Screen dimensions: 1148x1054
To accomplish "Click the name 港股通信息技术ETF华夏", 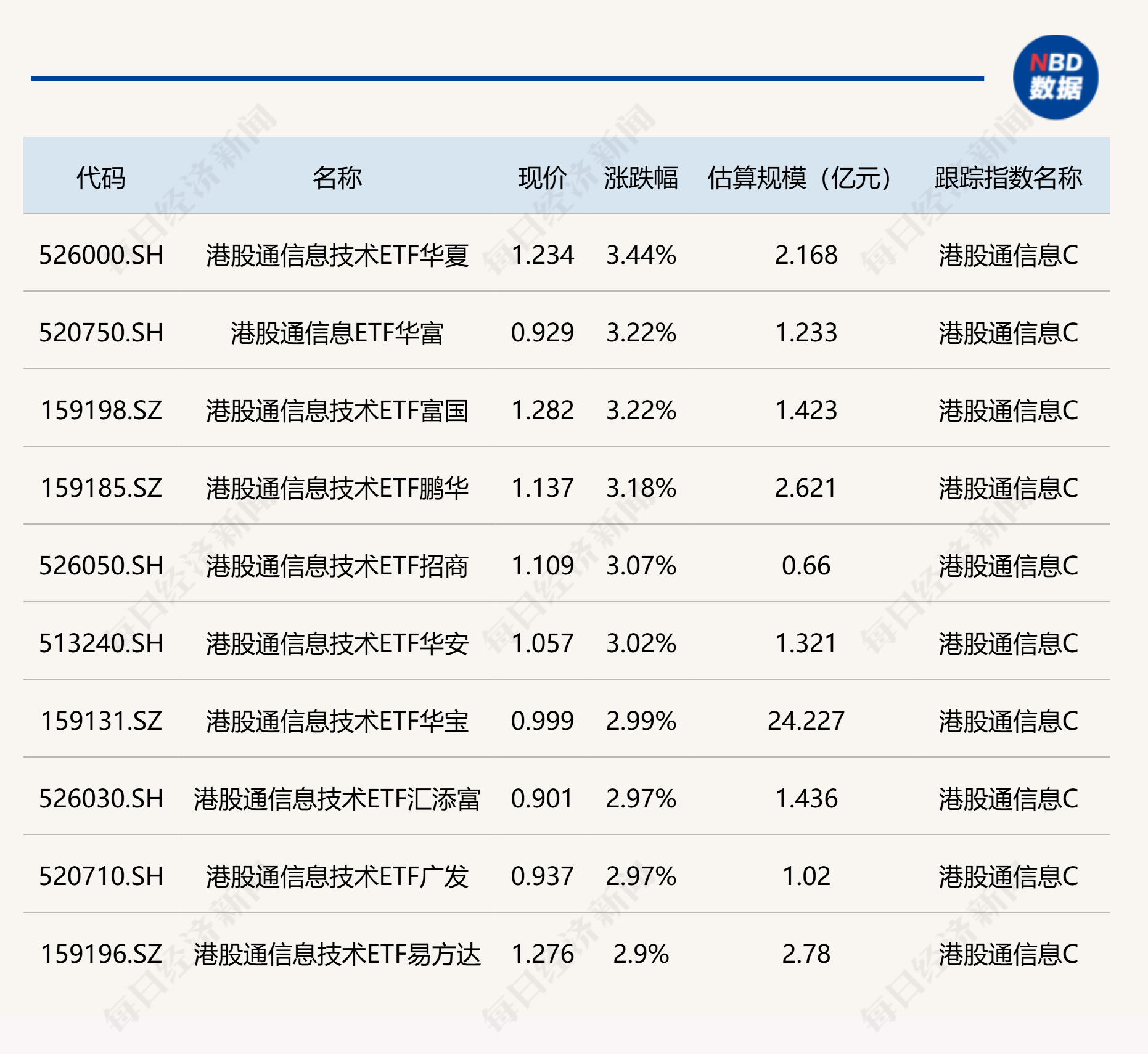I will coord(337,255).
